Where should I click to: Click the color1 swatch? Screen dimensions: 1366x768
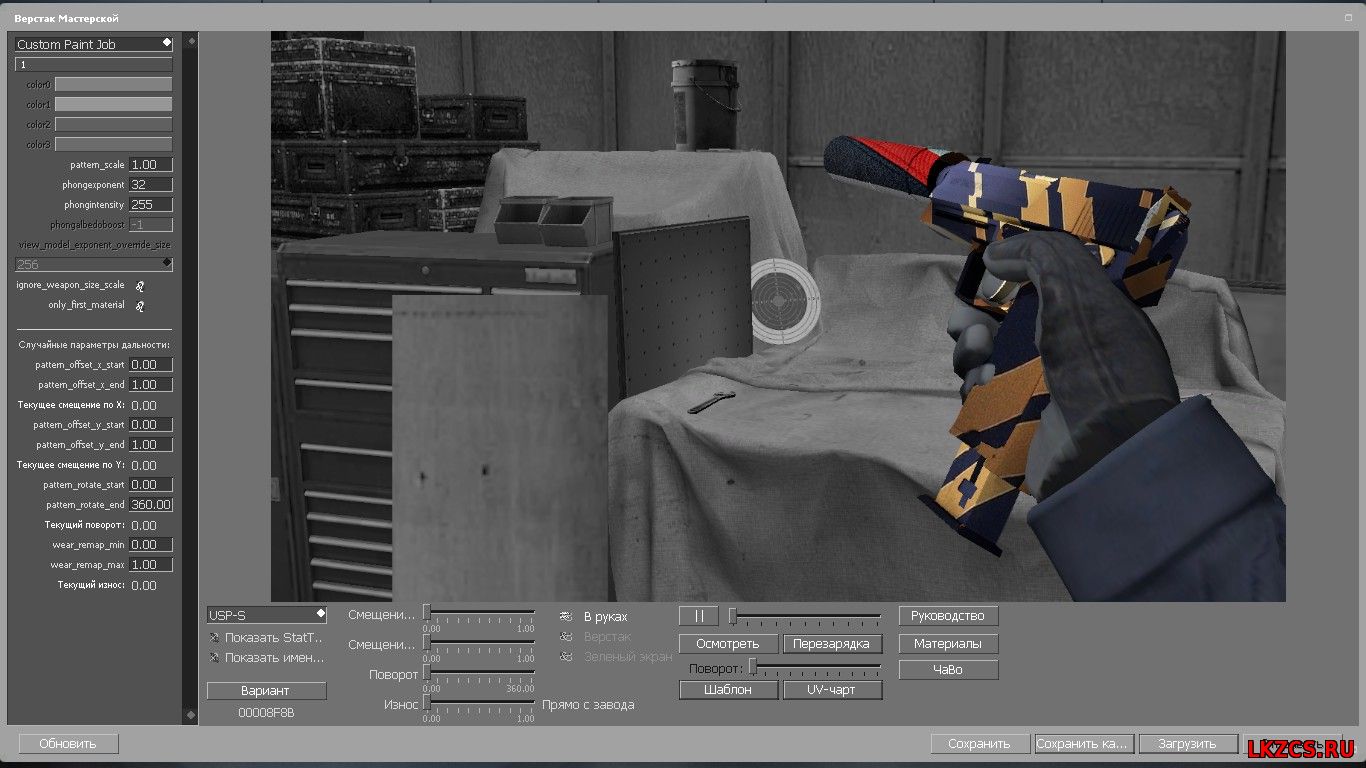click(x=113, y=105)
